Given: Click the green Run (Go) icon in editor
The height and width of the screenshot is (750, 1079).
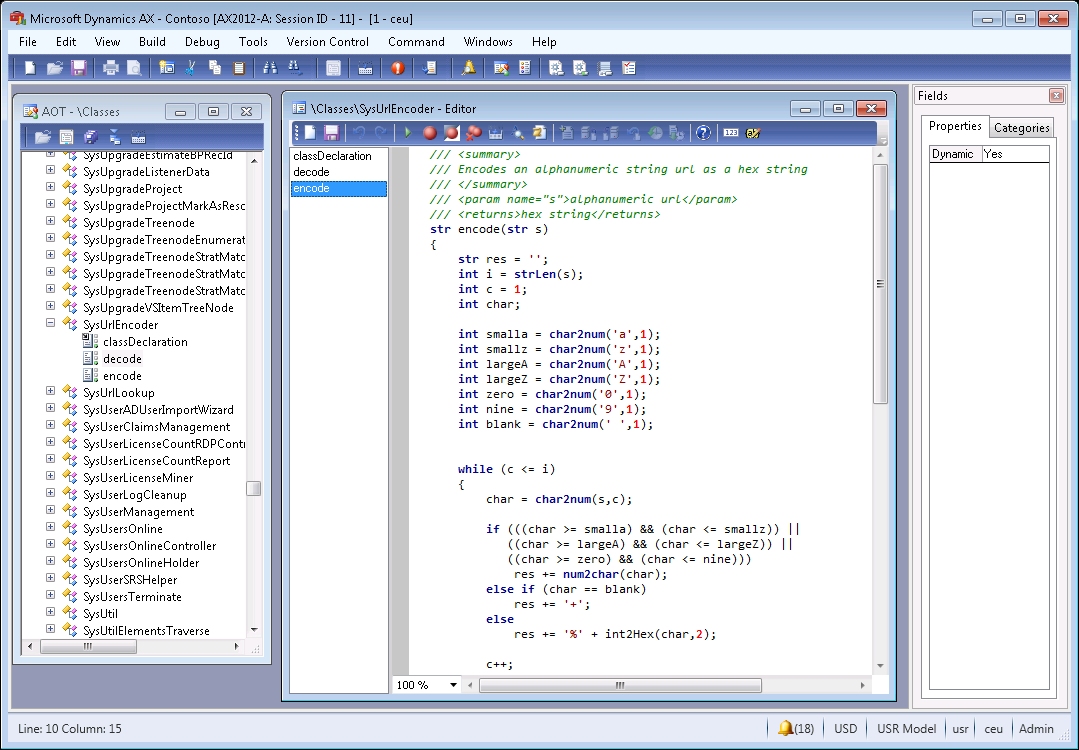Looking at the screenshot, I should pos(407,133).
